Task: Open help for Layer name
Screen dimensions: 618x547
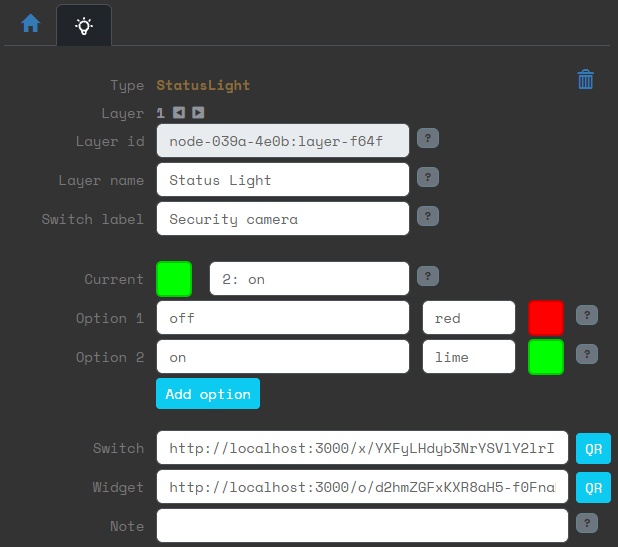Action: [x=428, y=178]
